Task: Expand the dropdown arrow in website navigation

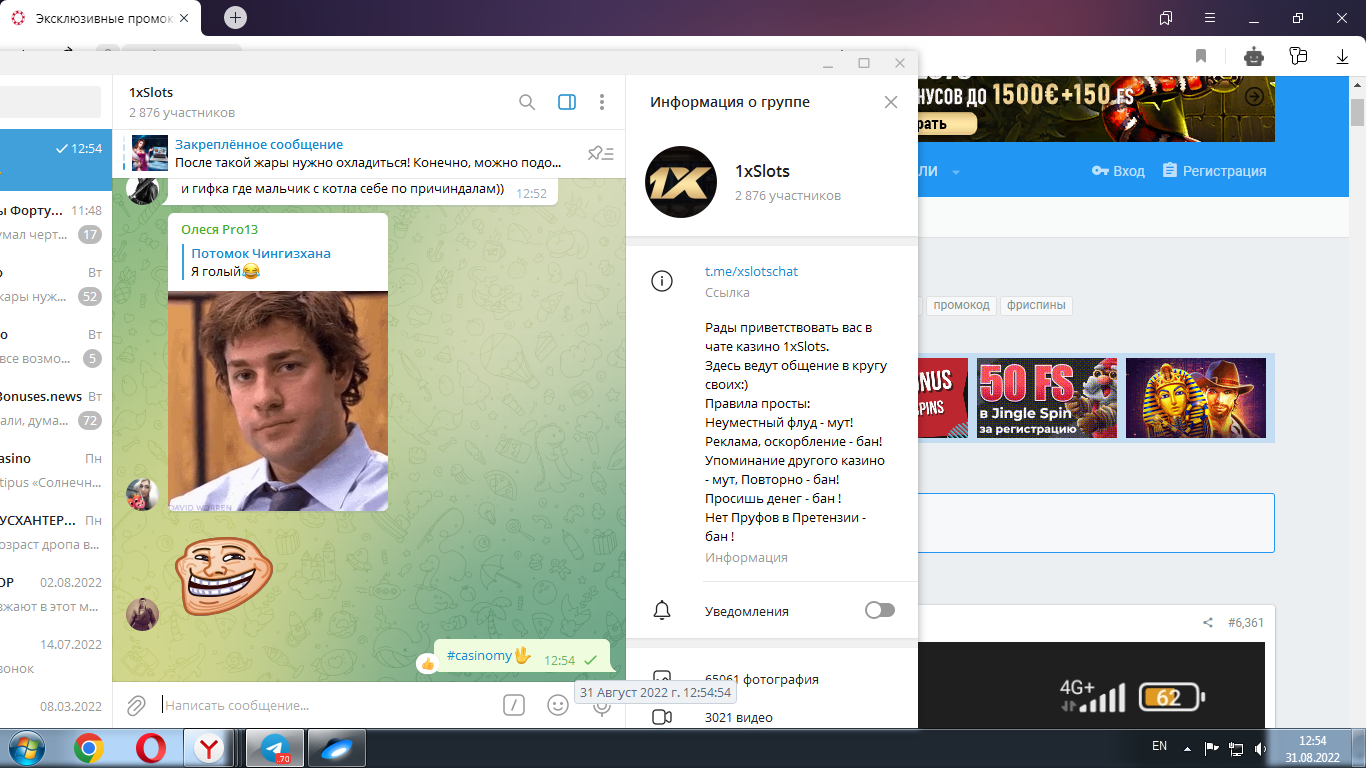Action: coord(956,172)
